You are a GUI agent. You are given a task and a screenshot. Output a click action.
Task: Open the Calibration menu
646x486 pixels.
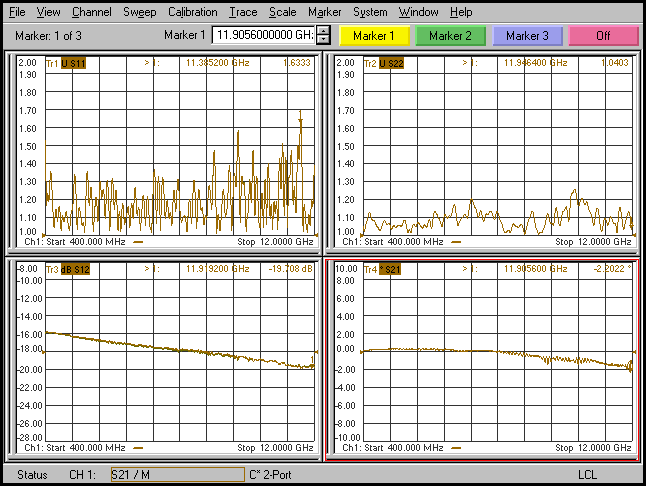192,12
